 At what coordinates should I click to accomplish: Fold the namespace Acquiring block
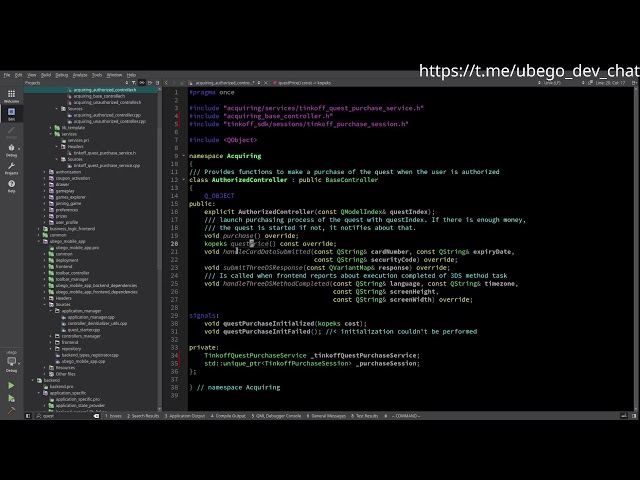point(183,156)
